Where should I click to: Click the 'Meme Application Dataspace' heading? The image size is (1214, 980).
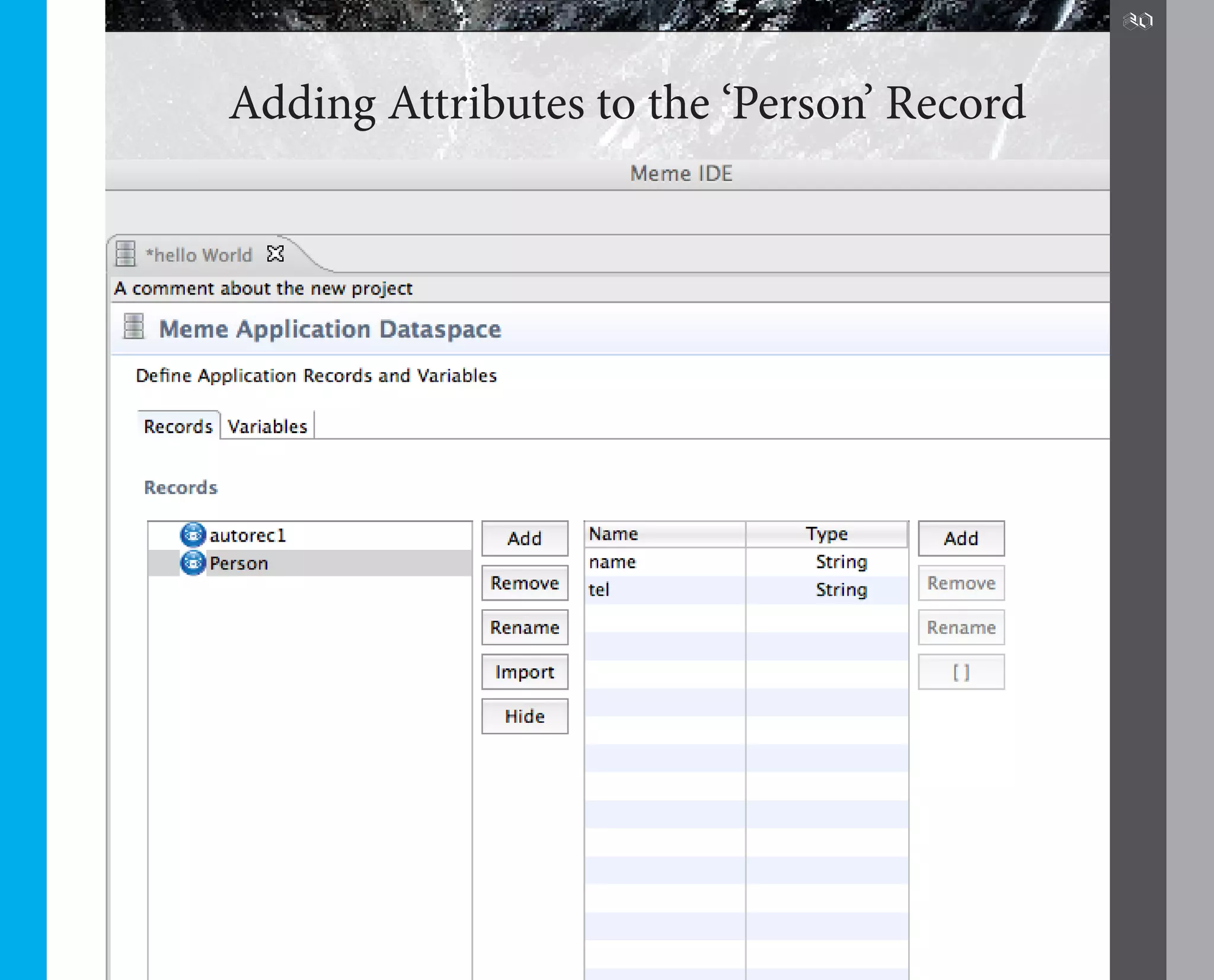(330, 329)
